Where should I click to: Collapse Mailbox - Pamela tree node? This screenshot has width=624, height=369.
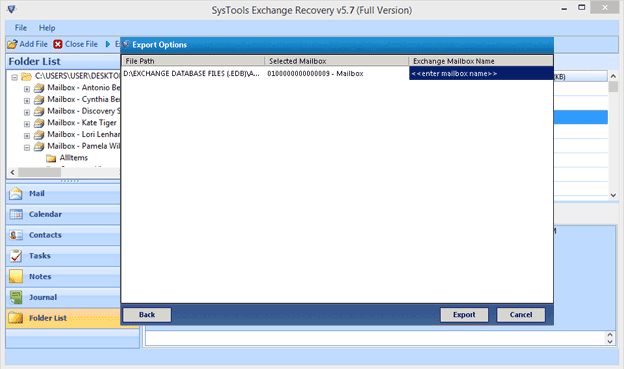coord(27,148)
